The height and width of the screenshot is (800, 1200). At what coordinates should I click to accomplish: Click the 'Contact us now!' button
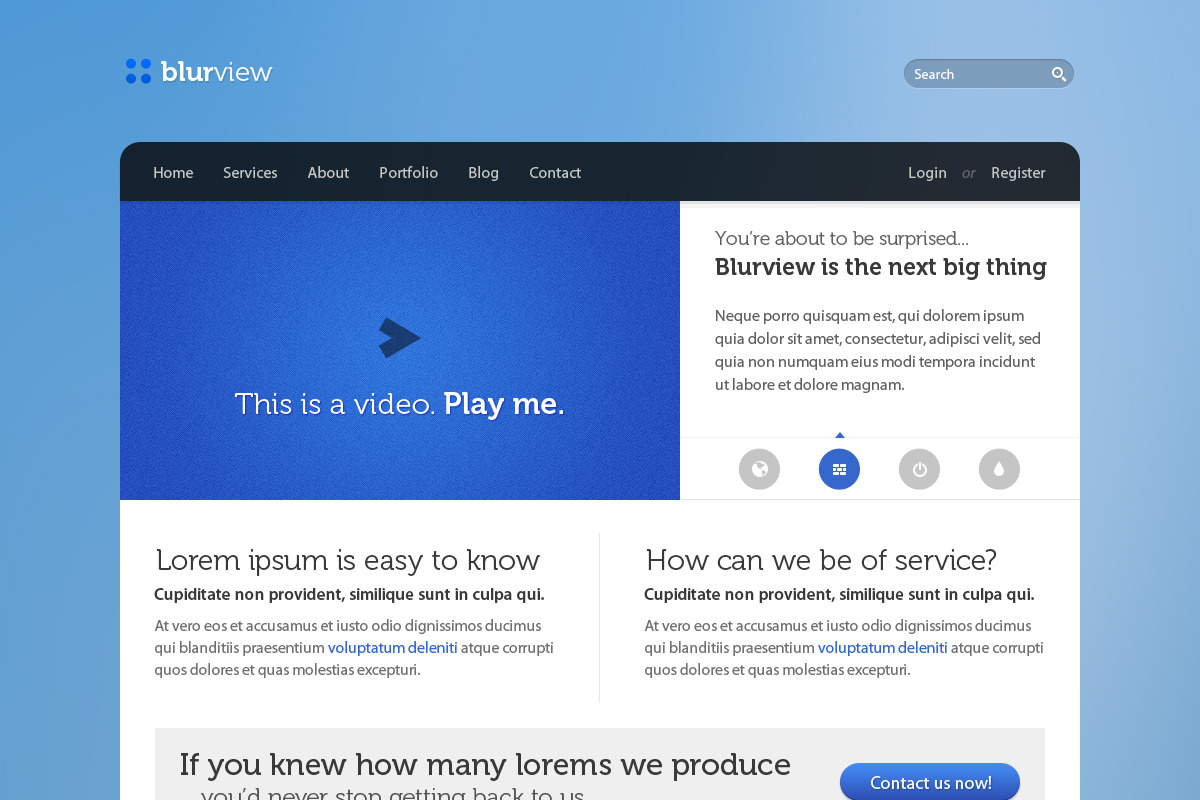(x=930, y=783)
